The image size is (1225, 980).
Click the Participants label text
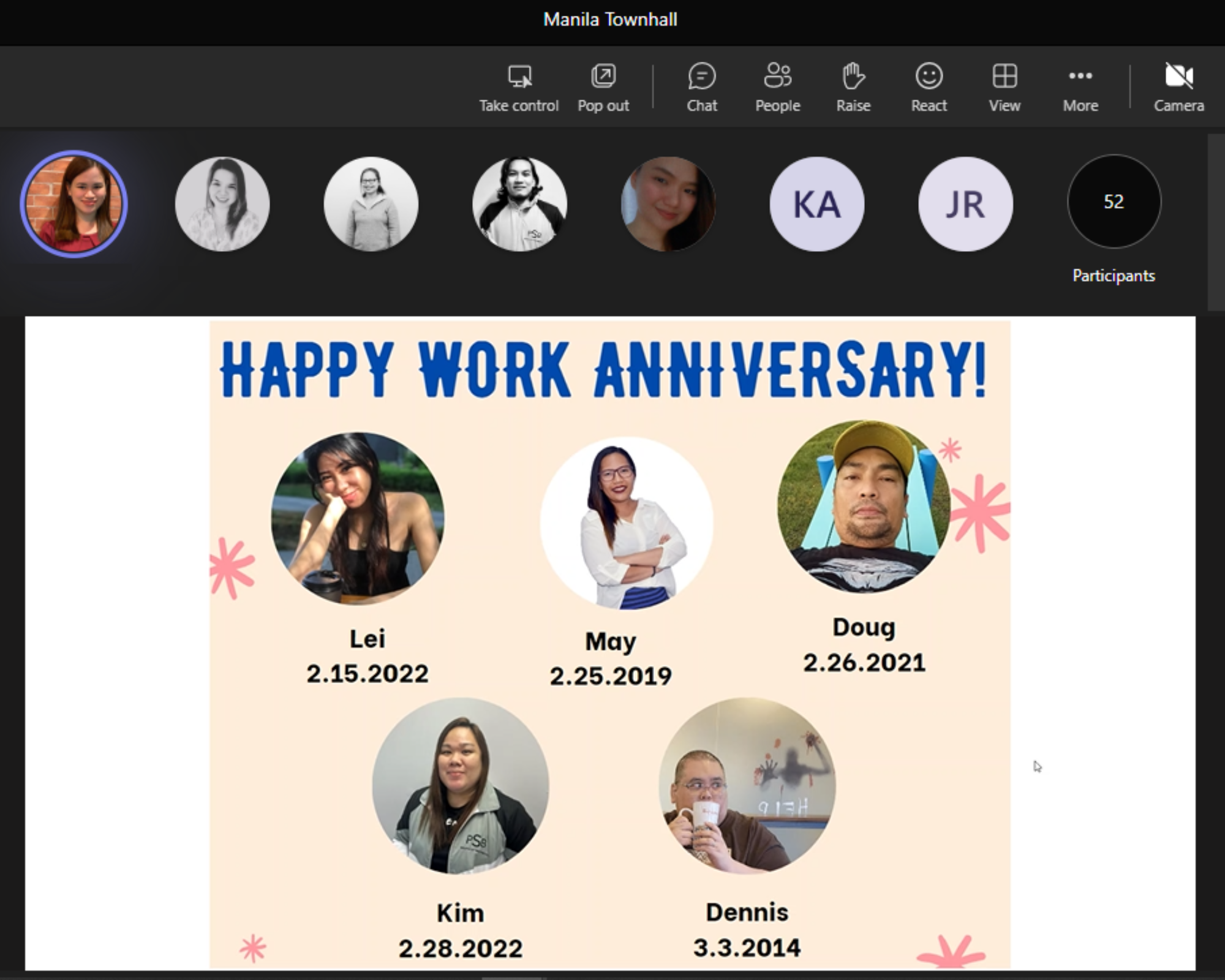coord(1114,276)
